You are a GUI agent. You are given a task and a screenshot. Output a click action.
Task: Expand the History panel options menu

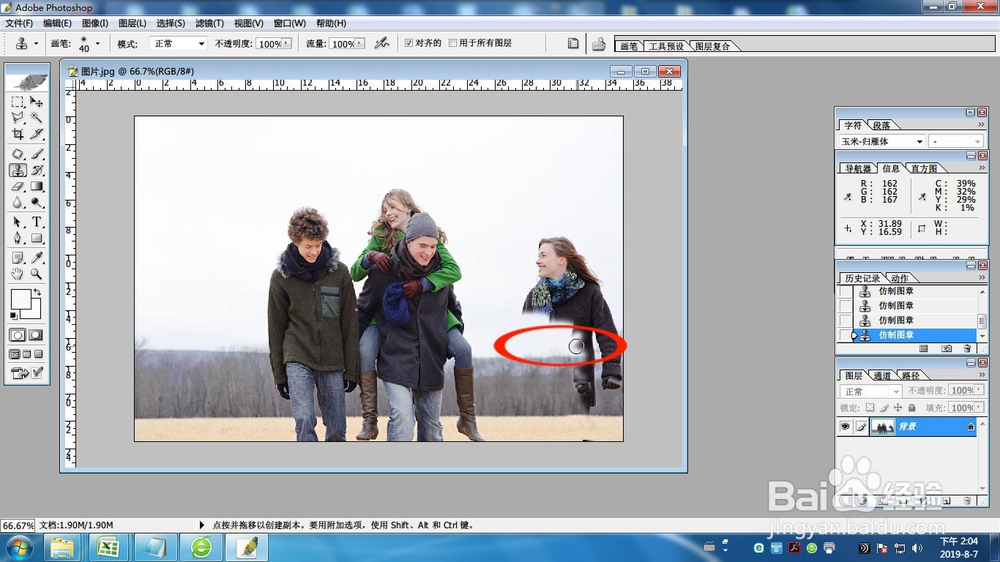(982, 277)
